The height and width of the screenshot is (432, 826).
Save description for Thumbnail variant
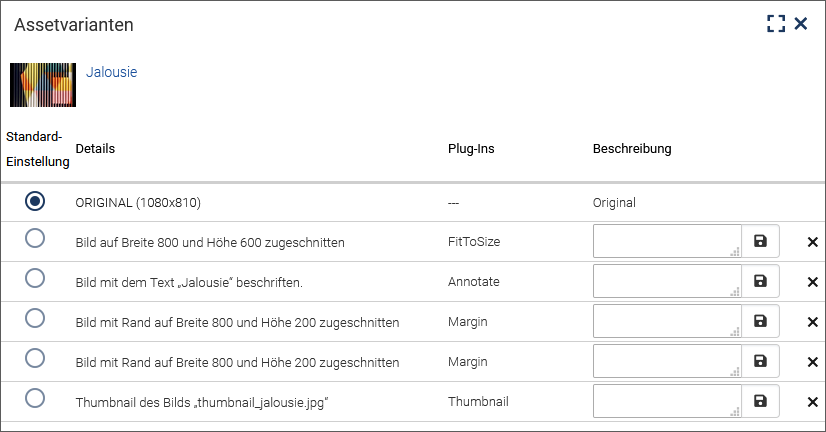[x=760, y=401]
